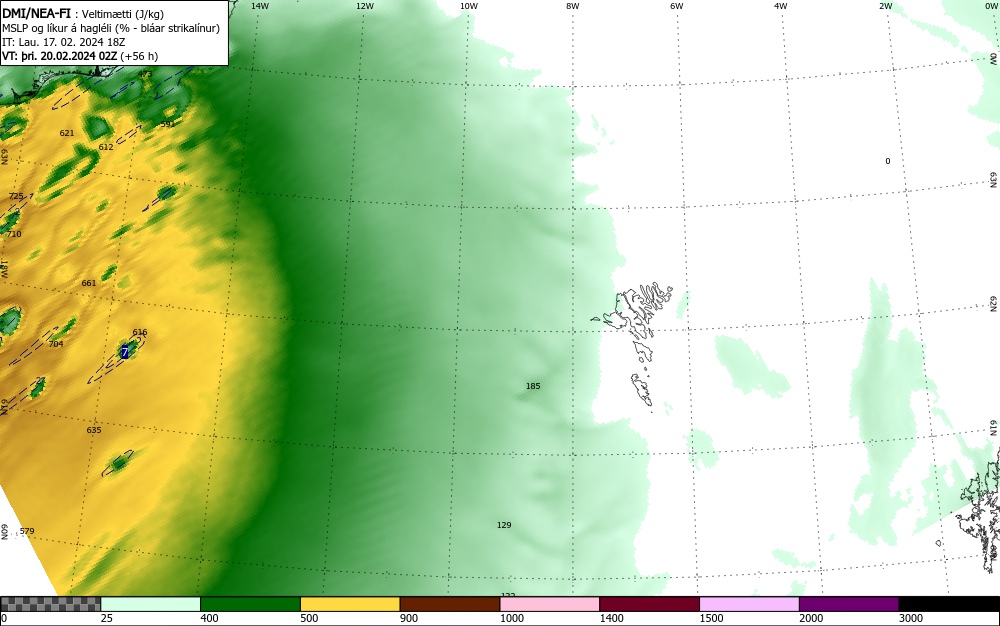Click the legend scale value 400
The image size is (1000, 626).
pyautogui.click(x=209, y=618)
